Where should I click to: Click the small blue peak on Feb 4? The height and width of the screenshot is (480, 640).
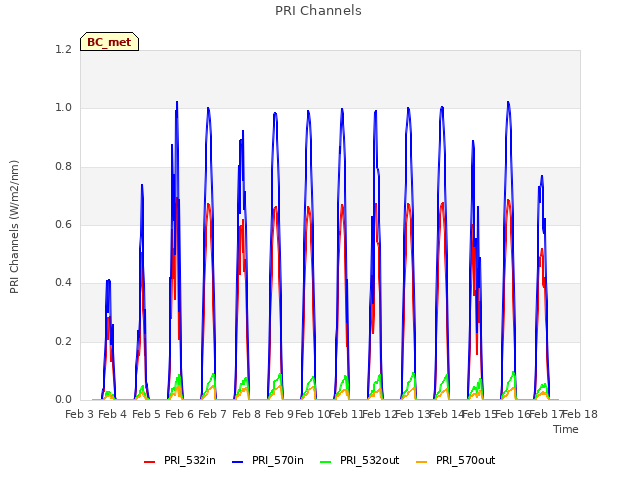[108, 281]
